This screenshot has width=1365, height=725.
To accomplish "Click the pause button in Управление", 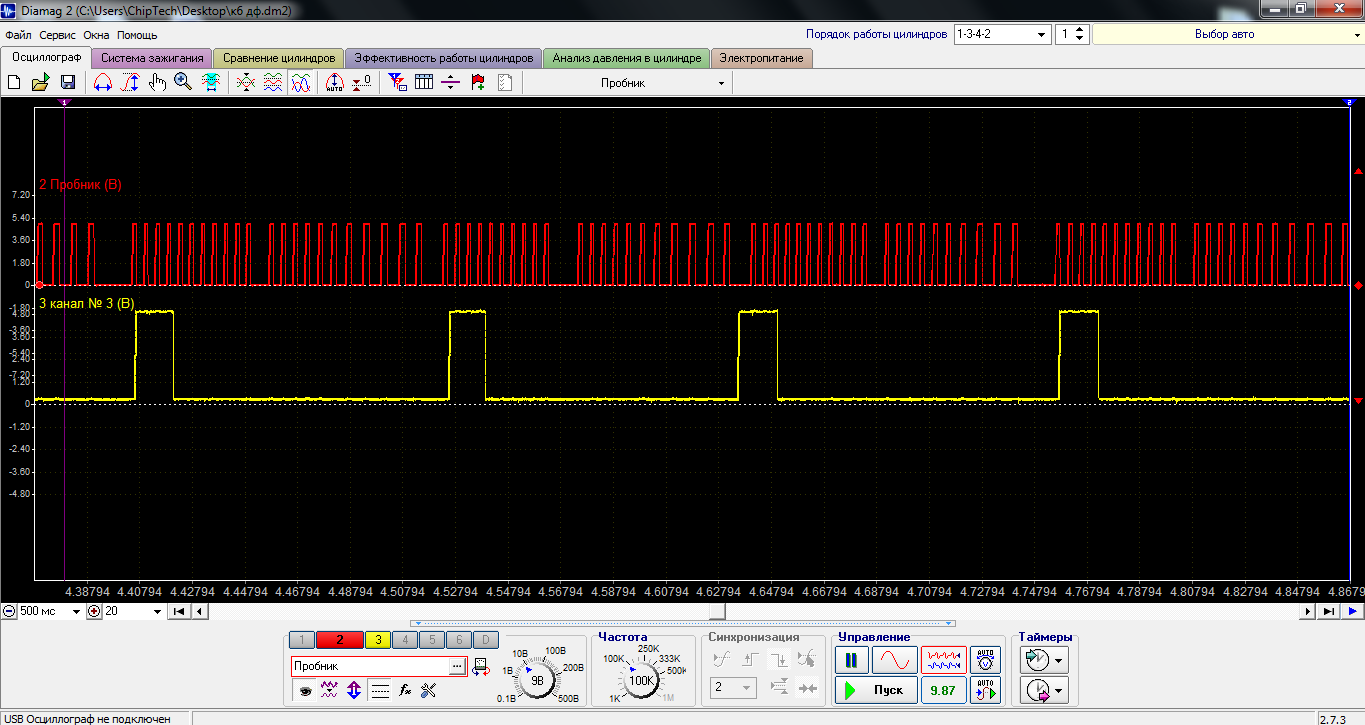I will pyautogui.click(x=851, y=660).
